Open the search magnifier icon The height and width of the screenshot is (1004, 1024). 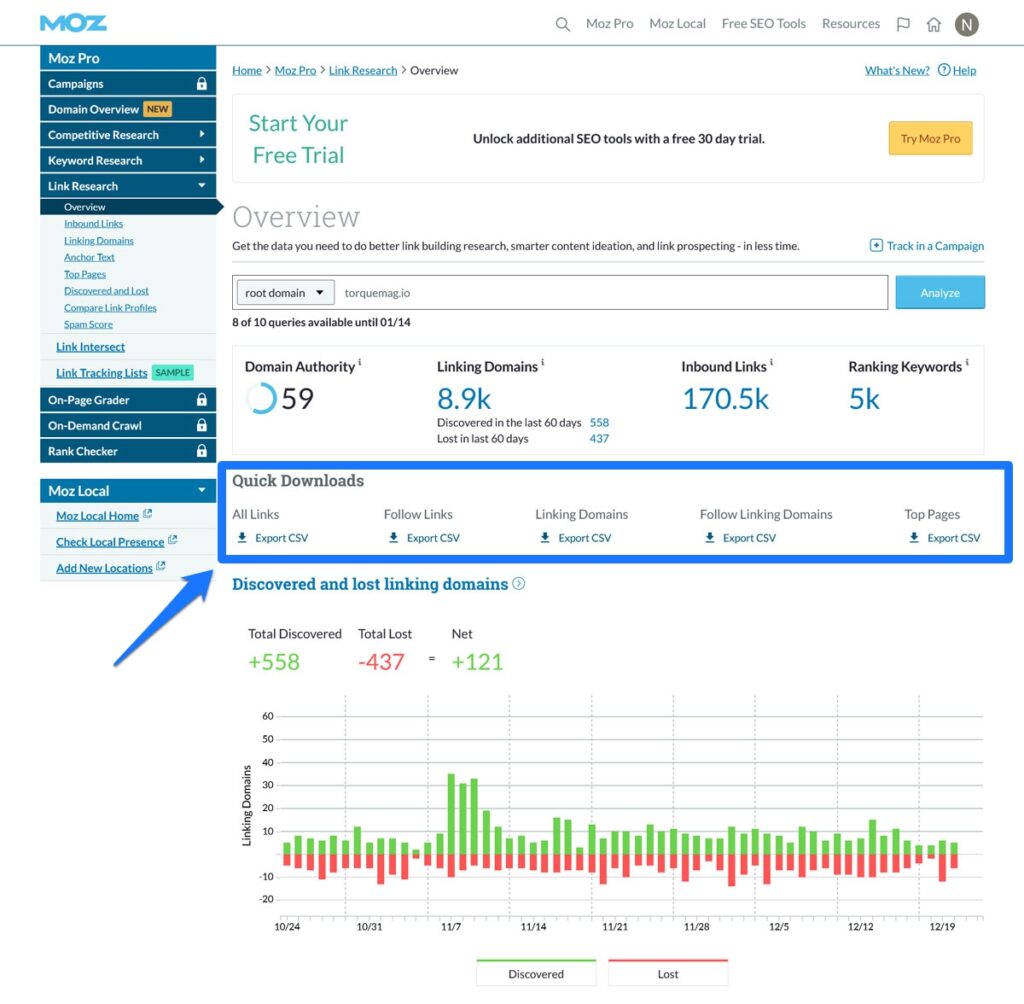click(x=562, y=23)
